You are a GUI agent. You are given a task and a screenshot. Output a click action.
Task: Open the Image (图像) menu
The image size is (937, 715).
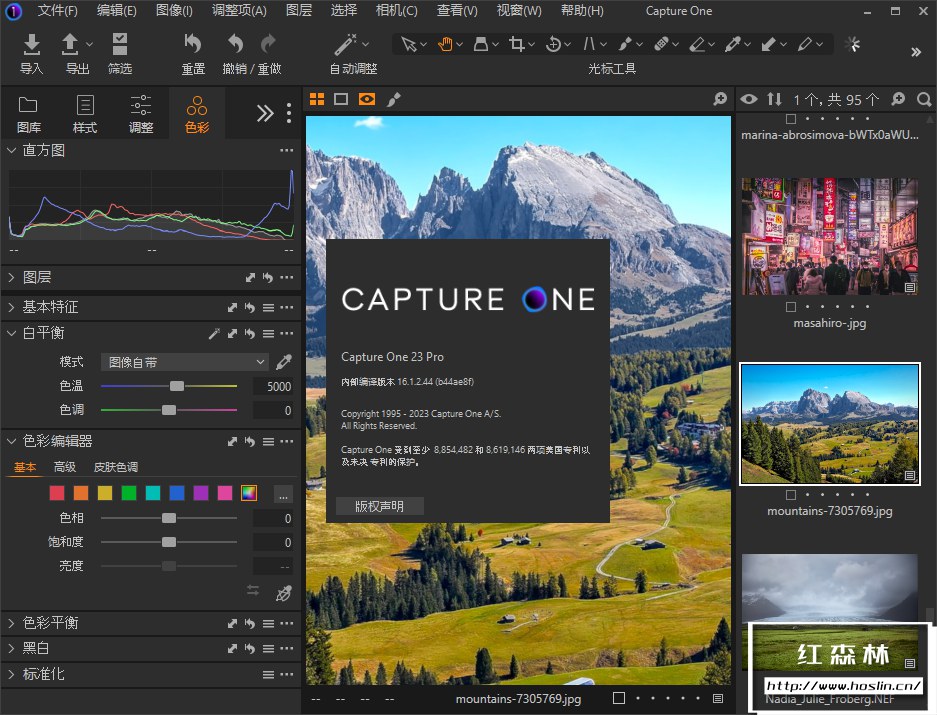(x=174, y=11)
